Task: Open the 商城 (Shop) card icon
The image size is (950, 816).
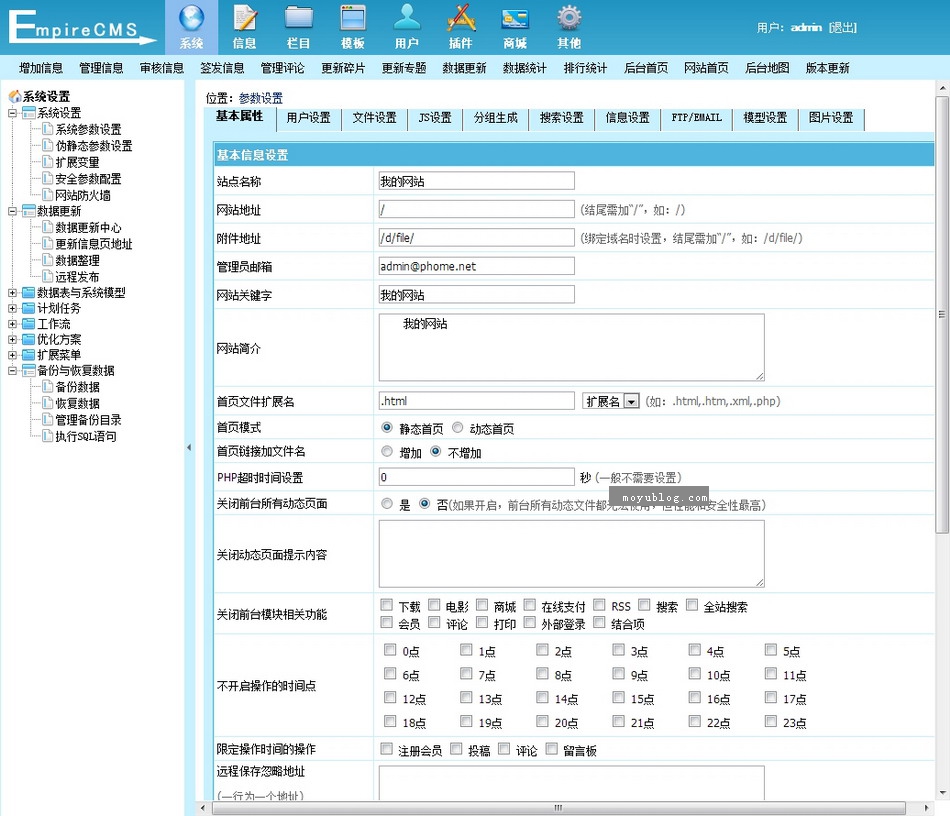Action: [x=515, y=19]
